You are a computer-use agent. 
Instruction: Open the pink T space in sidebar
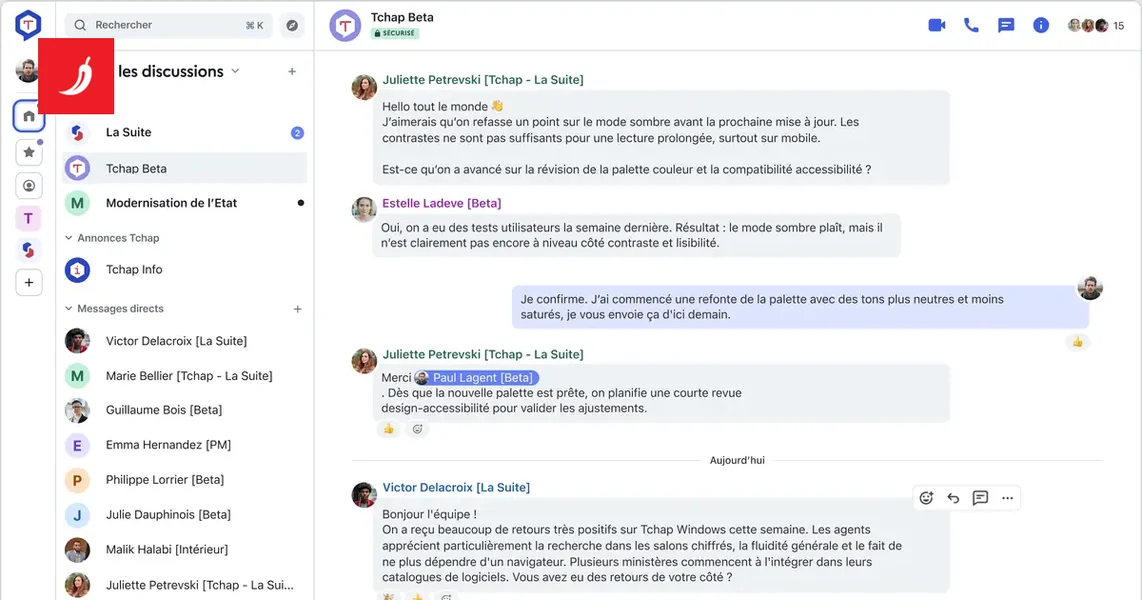(x=28, y=218)
